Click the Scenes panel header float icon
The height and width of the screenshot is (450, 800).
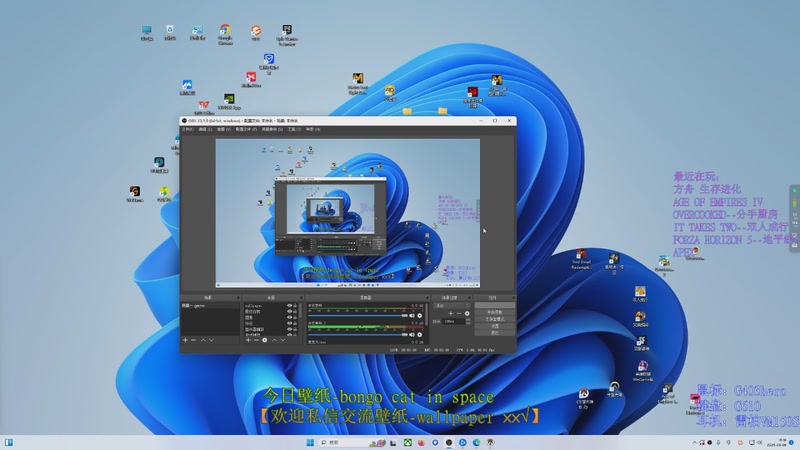[238, 297]
